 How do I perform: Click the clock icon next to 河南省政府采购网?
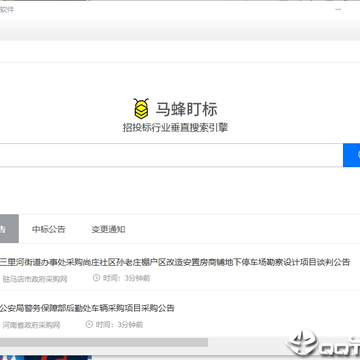89,324
